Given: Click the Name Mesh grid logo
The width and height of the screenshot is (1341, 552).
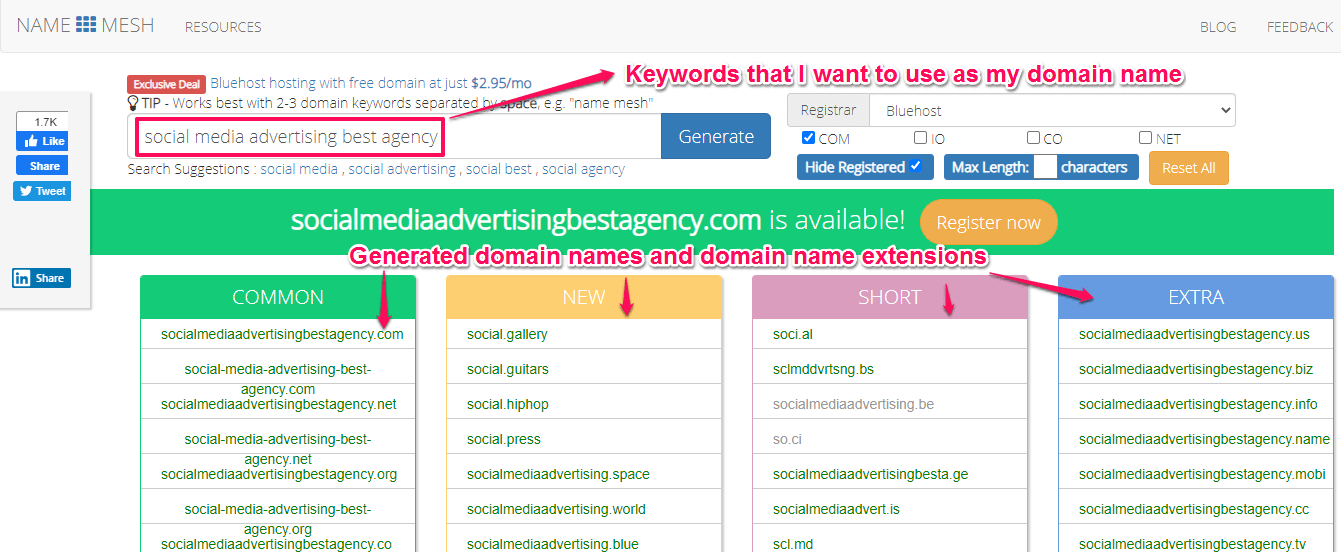Looking at the screenshot, I should 86,25.
